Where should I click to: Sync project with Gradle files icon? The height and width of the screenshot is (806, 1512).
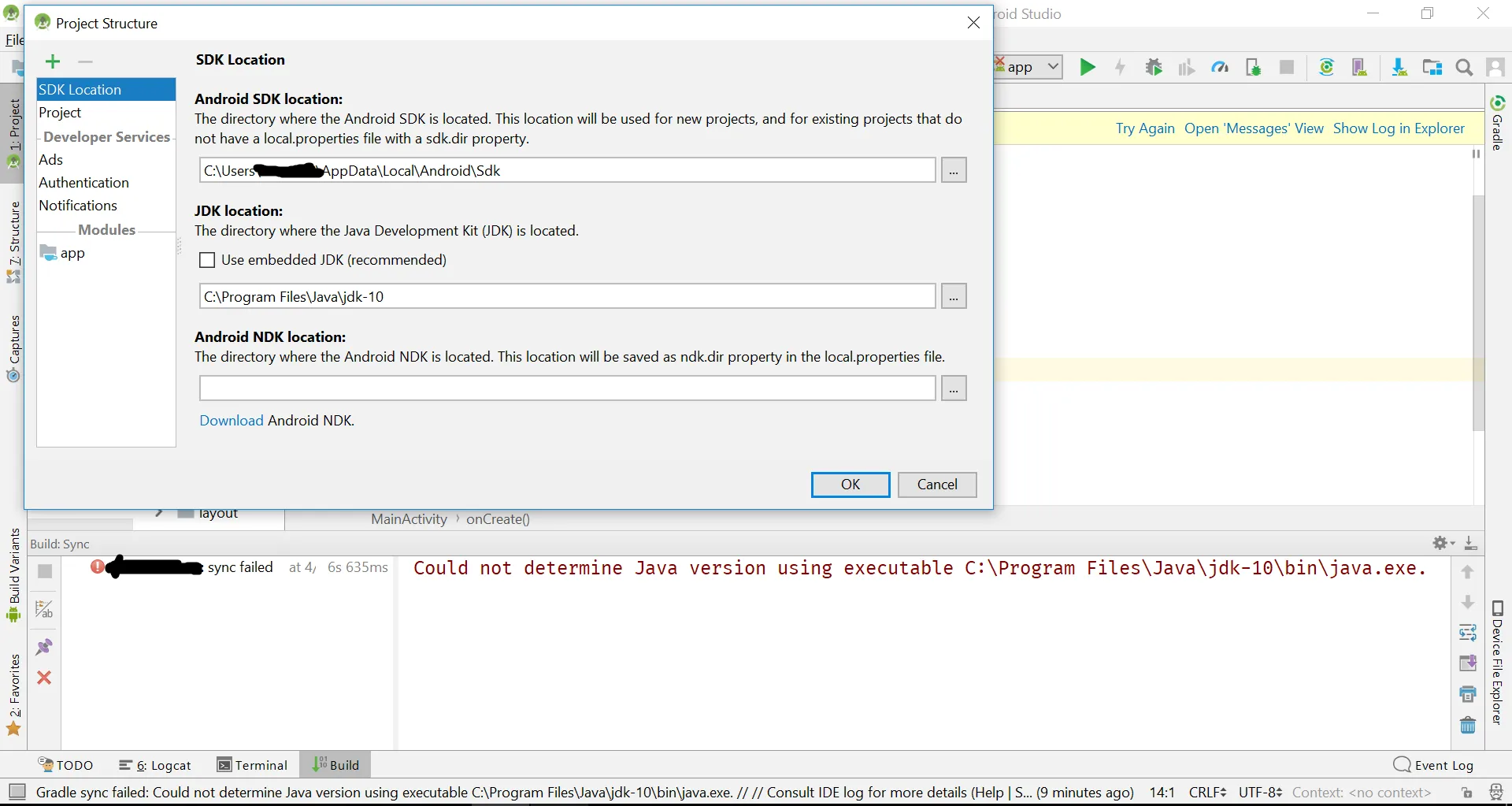click(x=1327, y=67)
